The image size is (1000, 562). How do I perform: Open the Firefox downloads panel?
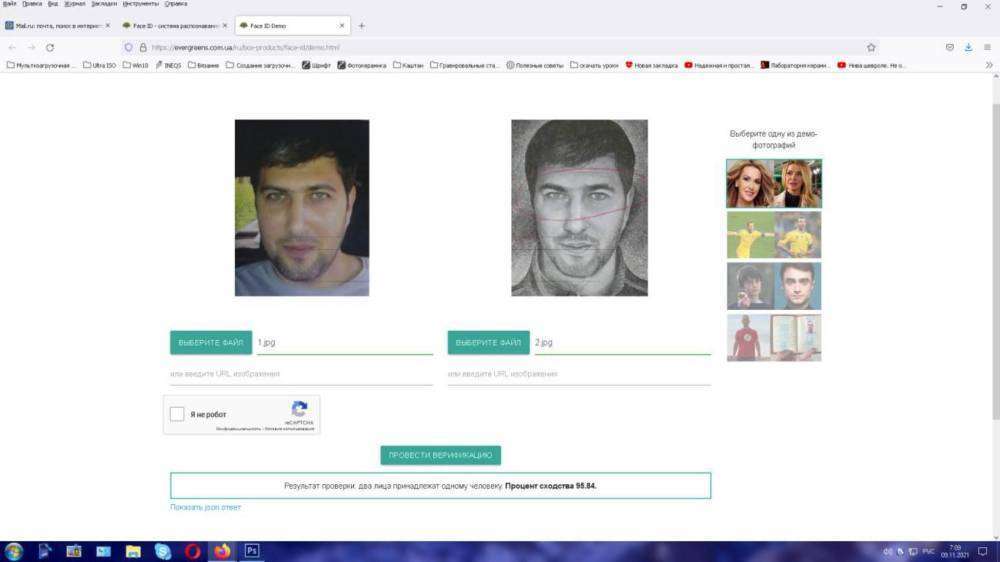968,47
